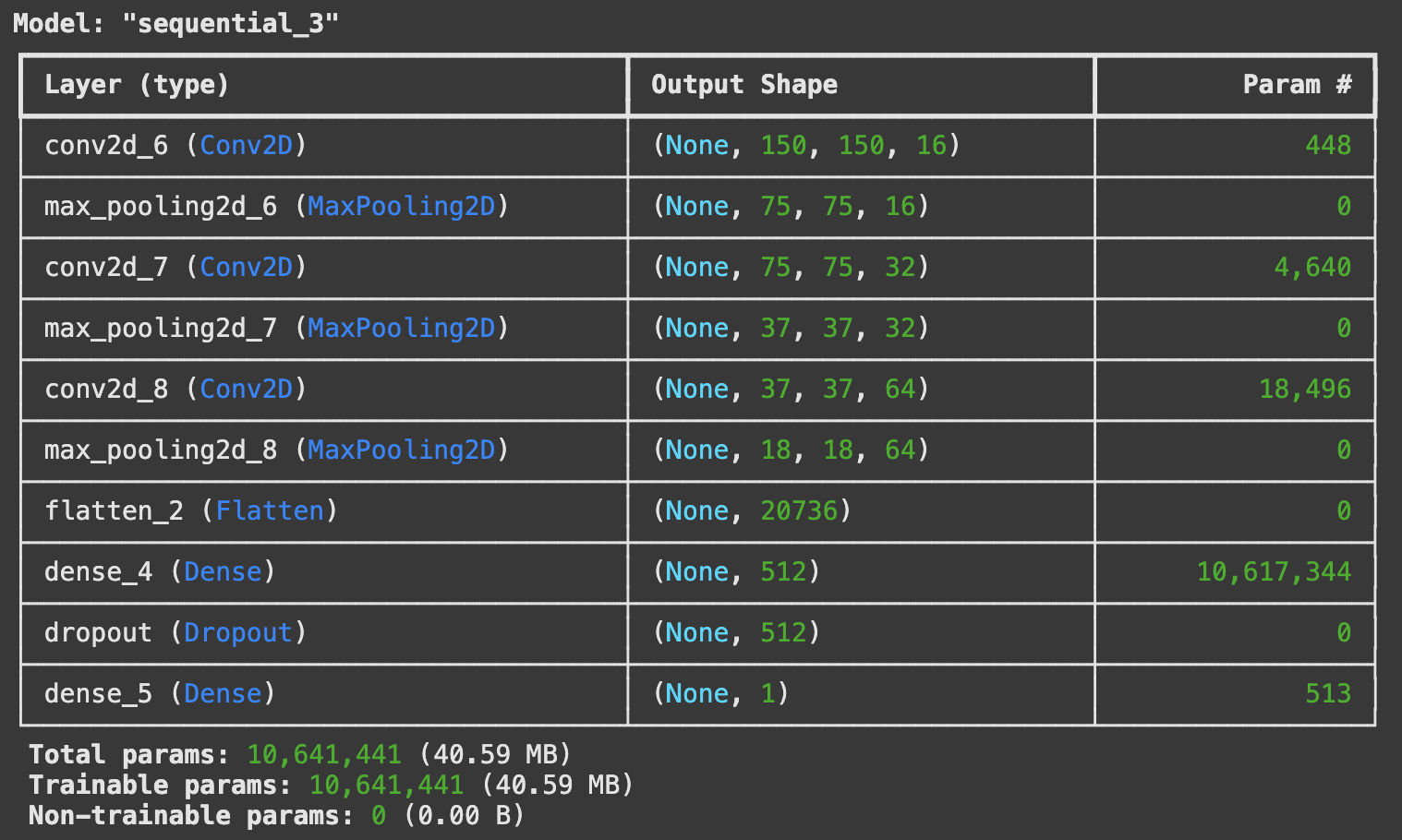Click the Total params value 10,641,441
Viewport: 1402px width, 840px height.
tap(323, 755)
